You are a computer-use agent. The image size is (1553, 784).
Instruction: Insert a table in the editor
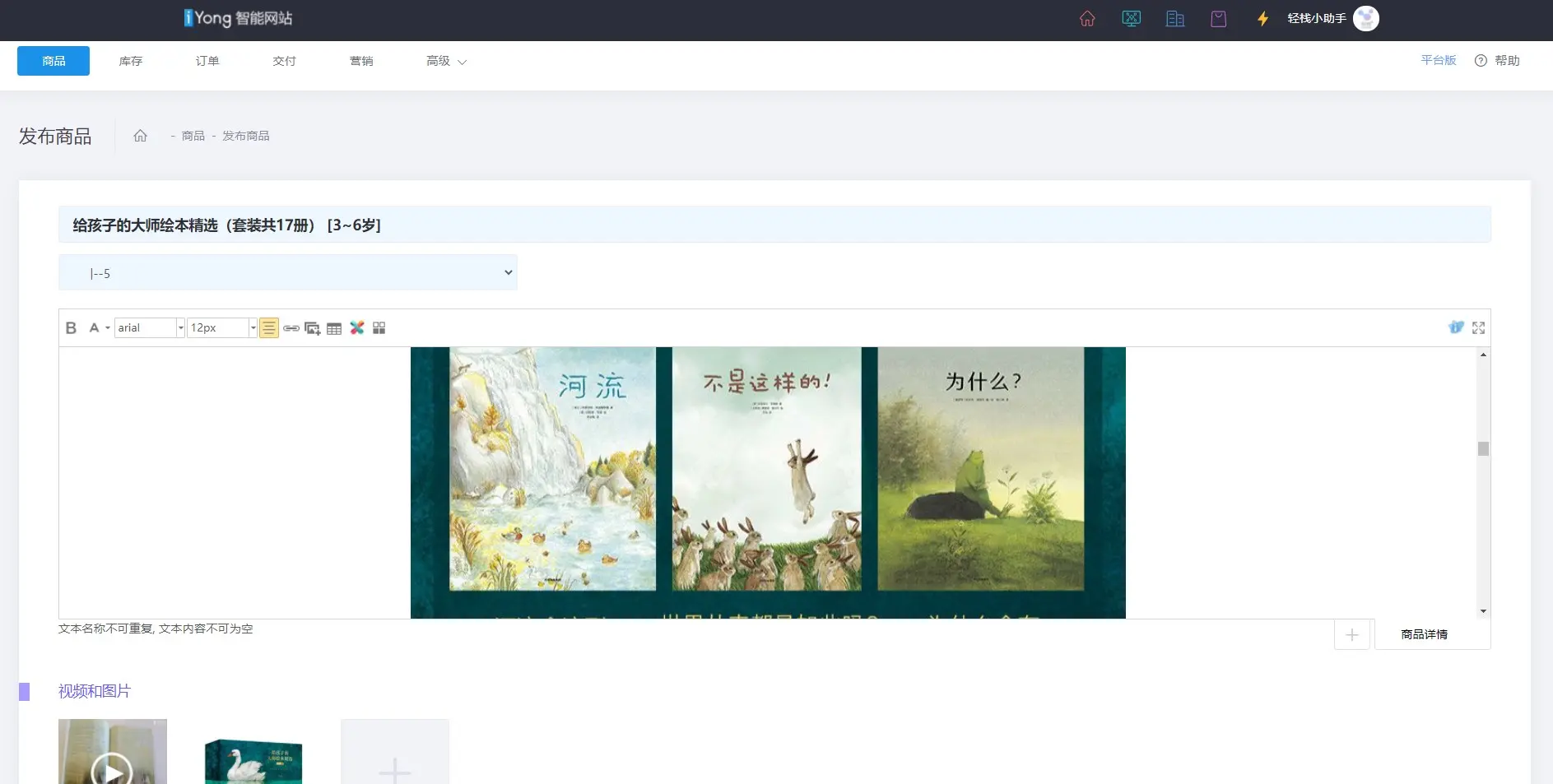334,328
